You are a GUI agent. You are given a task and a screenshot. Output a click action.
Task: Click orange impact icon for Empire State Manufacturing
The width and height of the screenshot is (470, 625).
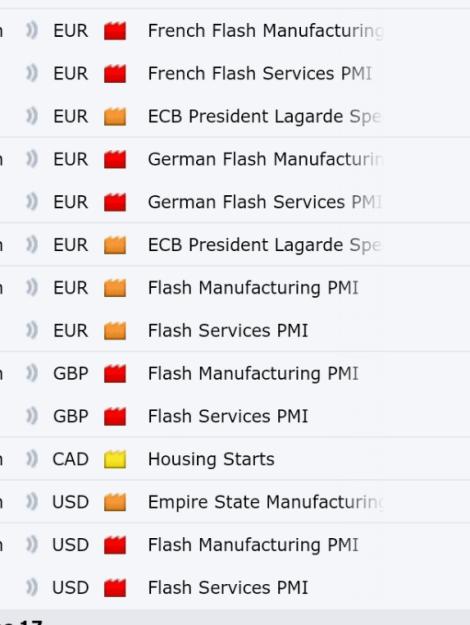[x=115, y=502]
